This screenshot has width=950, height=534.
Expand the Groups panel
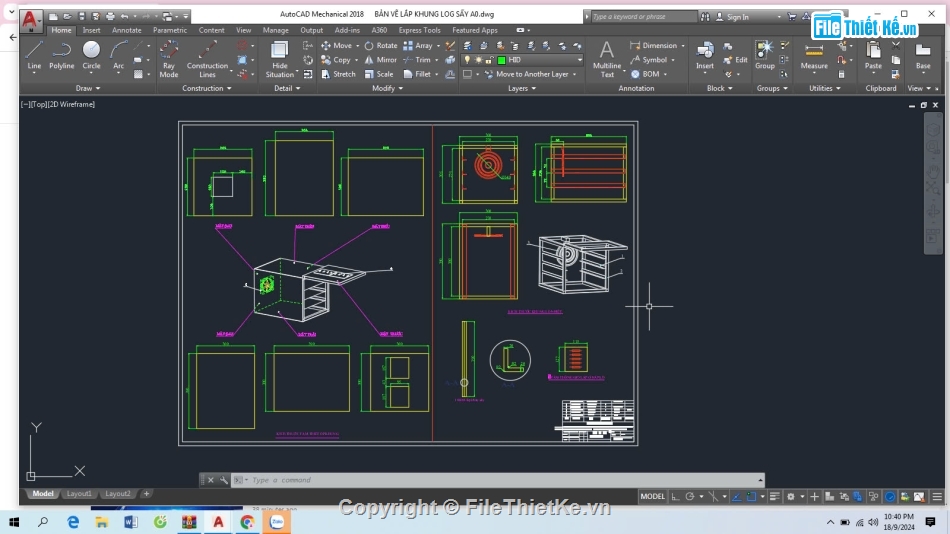[x=772, y=88]
